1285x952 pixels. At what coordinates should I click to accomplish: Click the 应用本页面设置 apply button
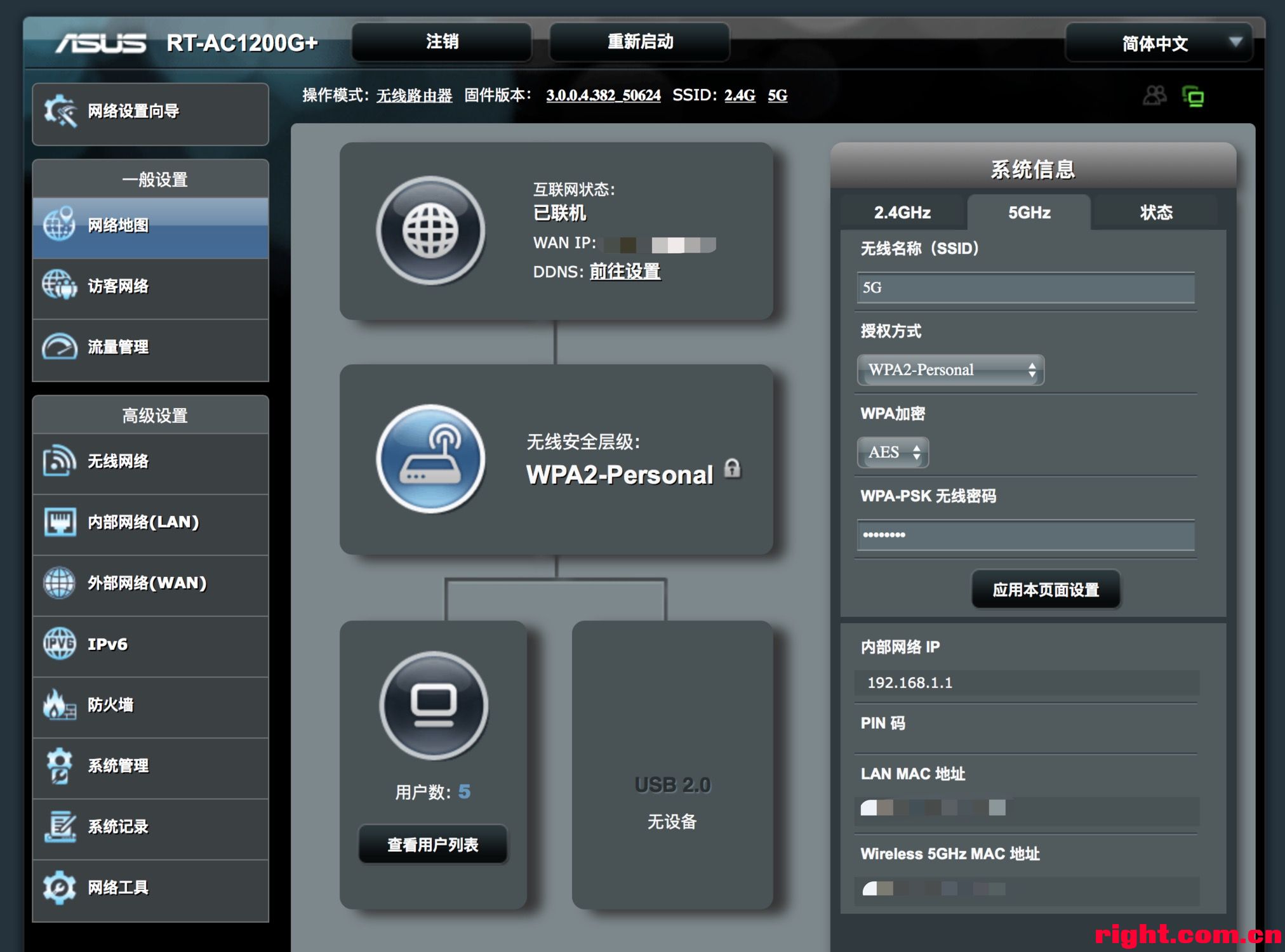pyautogui.click(x=1046, y=590)
